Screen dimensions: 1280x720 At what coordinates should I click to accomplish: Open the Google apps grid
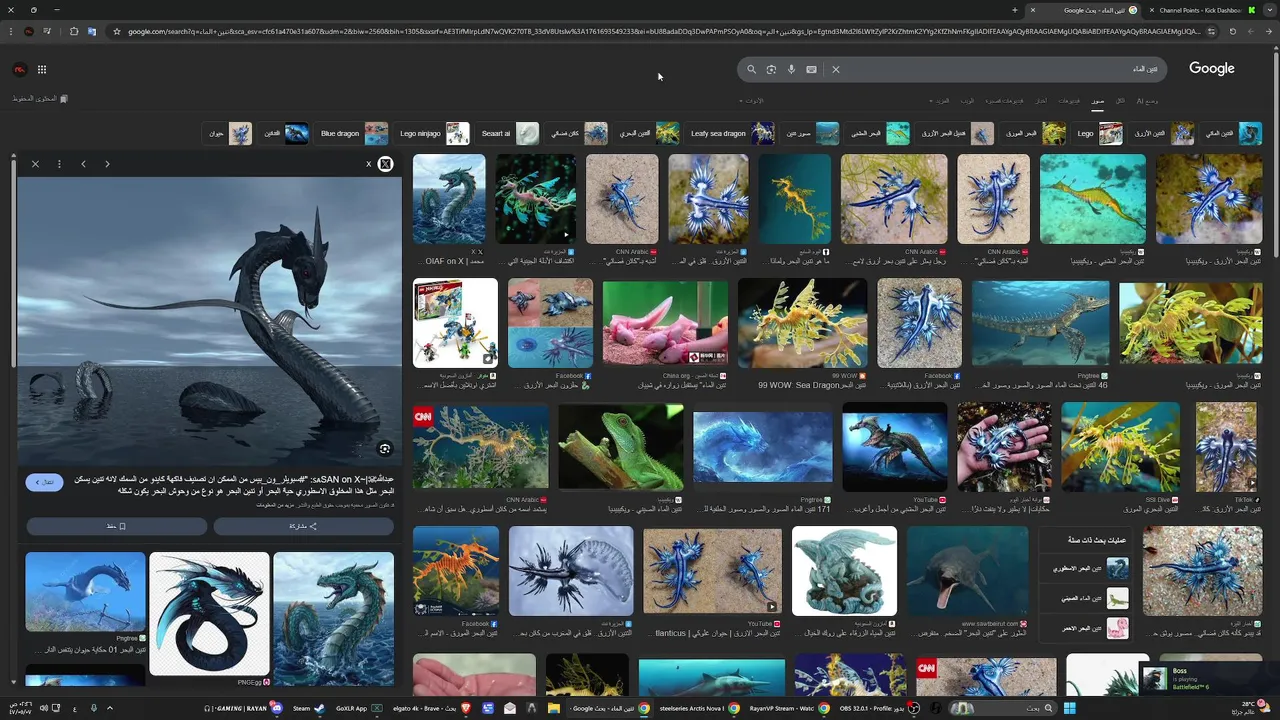[42, 69]
